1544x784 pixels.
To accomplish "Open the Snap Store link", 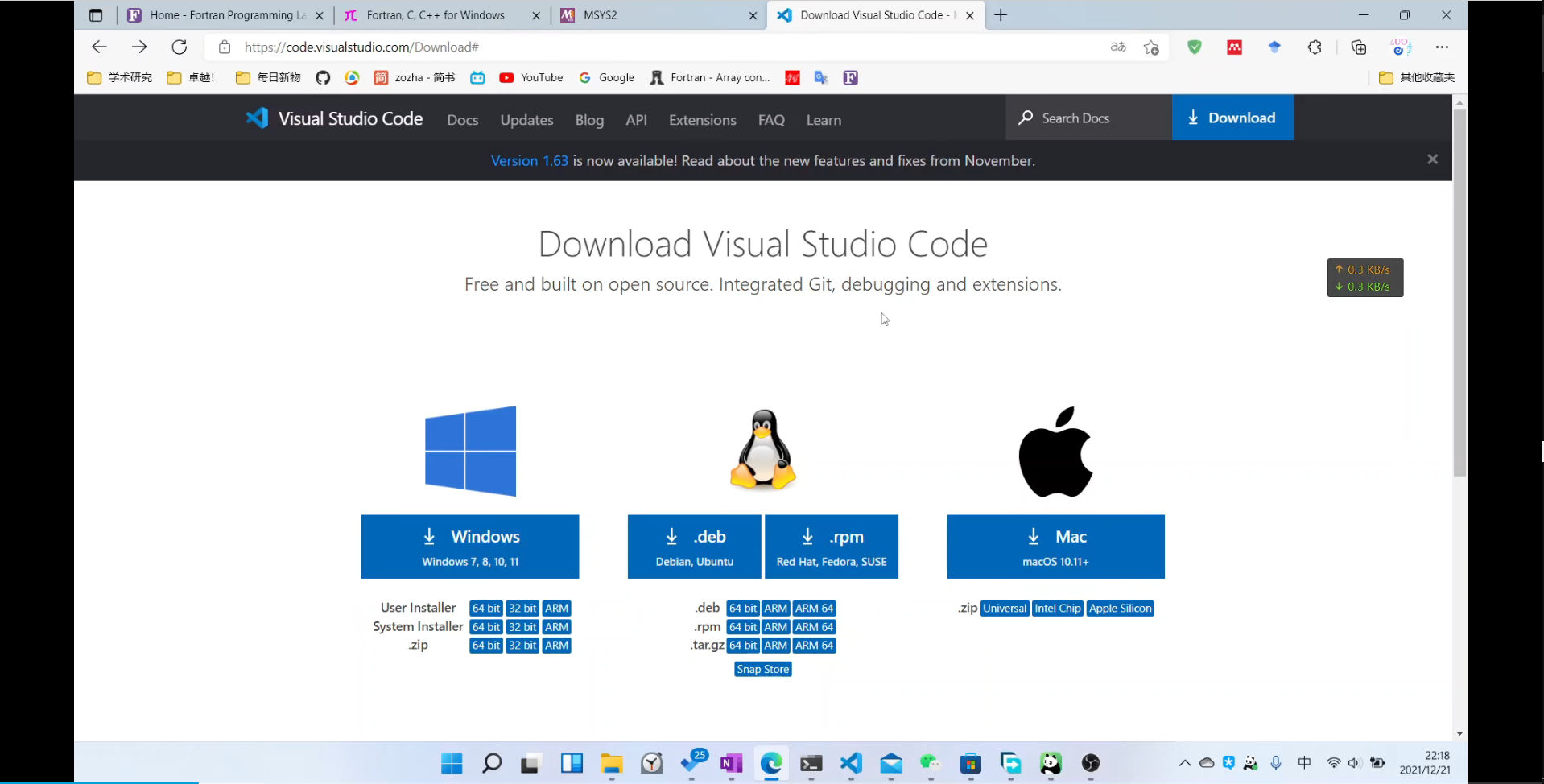I will (763, 670).
